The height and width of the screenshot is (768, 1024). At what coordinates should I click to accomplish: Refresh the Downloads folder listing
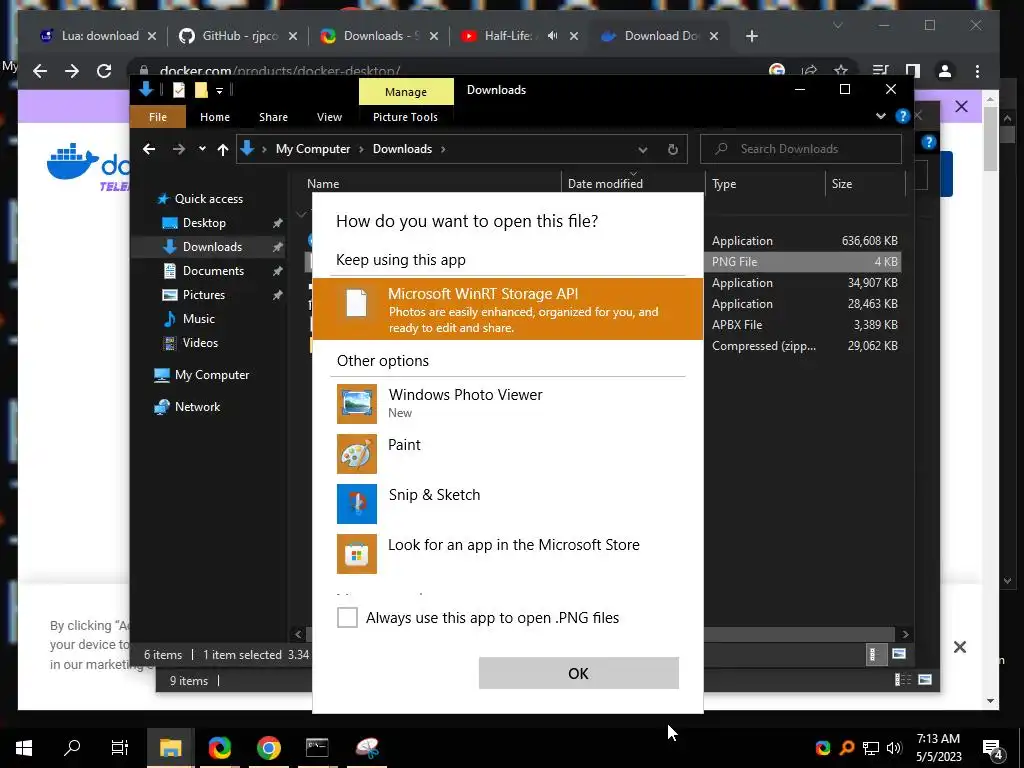(673, 150)
